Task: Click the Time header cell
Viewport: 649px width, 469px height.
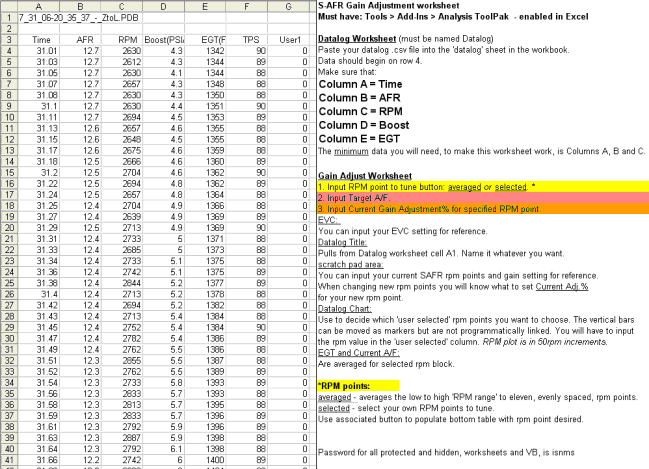Action: (x=38, y=40)
